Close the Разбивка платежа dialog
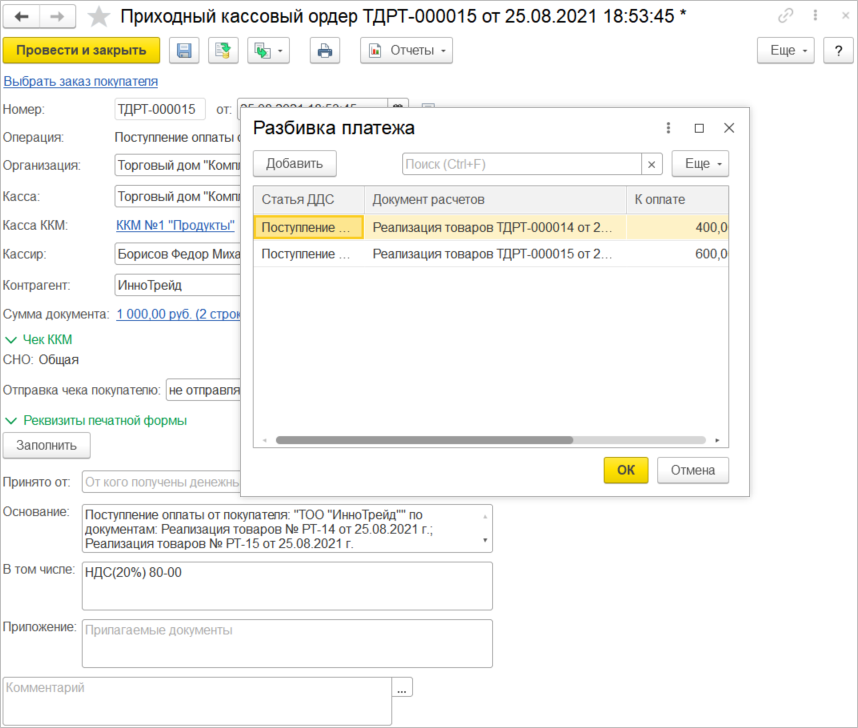 click(x=729, y=128)
